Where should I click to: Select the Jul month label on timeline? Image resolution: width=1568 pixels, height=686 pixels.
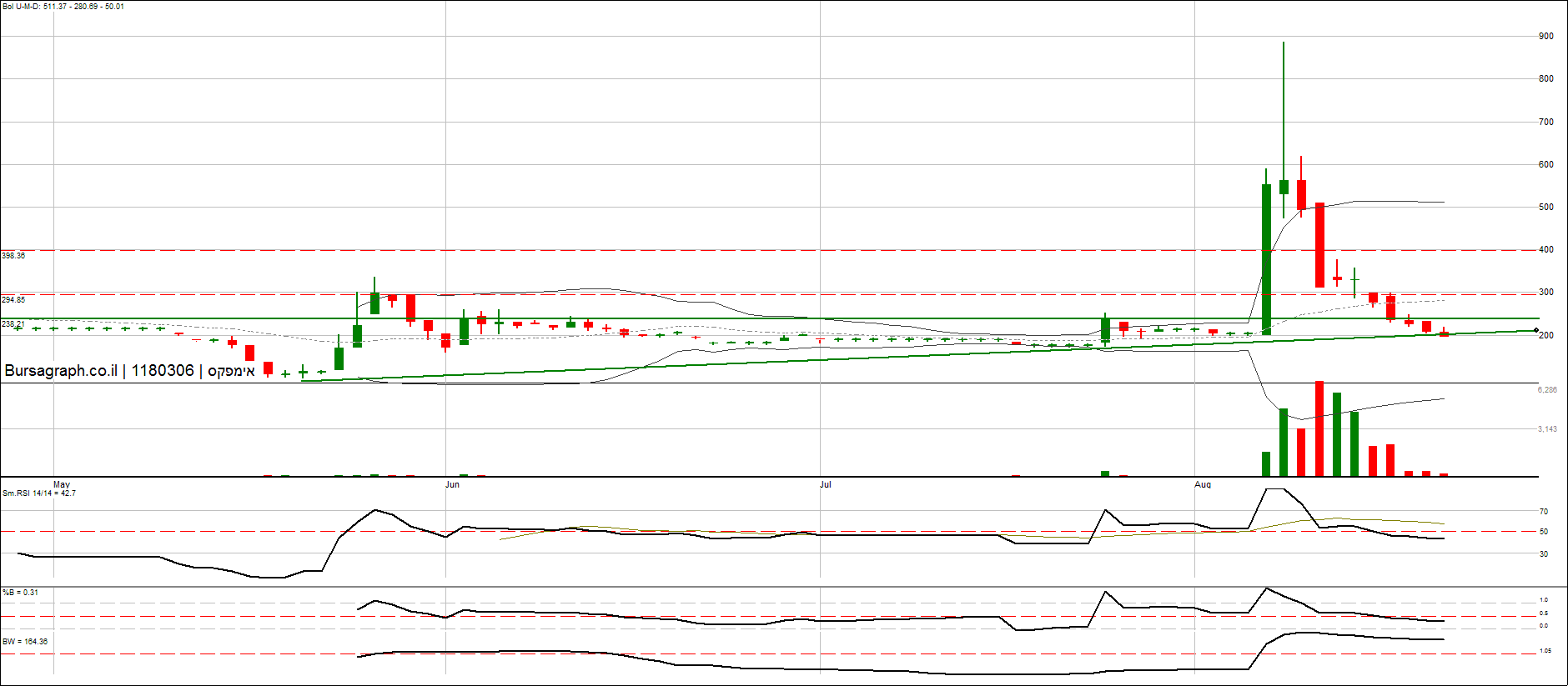[825, 484]
